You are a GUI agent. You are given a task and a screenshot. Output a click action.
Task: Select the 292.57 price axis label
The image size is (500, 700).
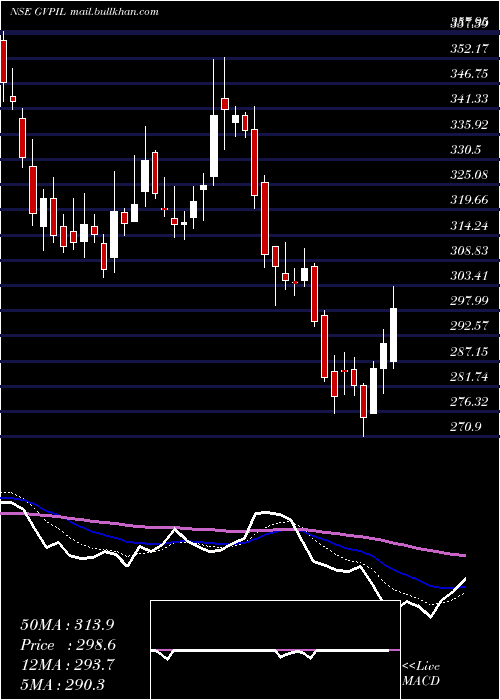coord(469,326)
